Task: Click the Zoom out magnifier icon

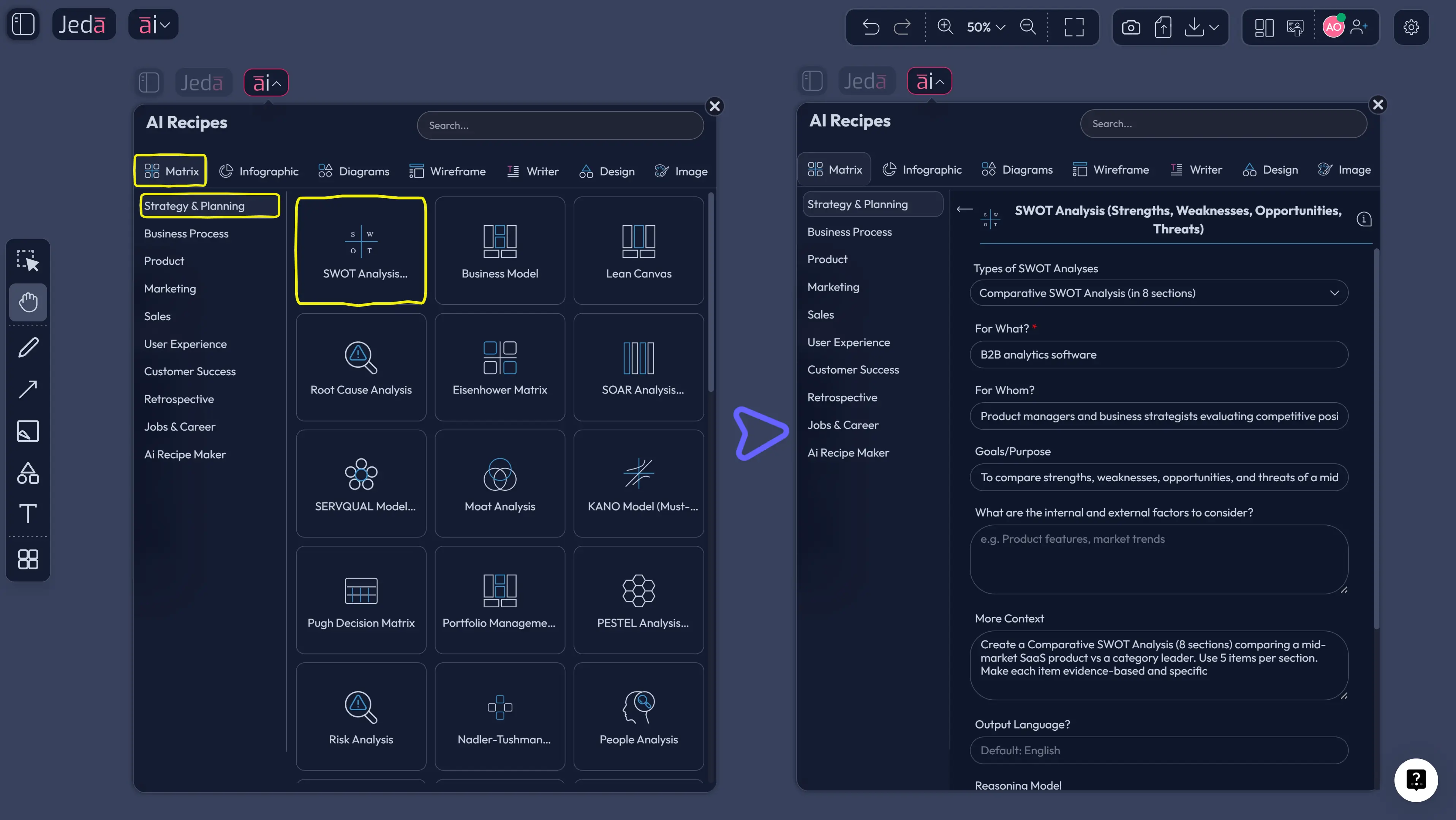Action: click(x=1028, y=27)
